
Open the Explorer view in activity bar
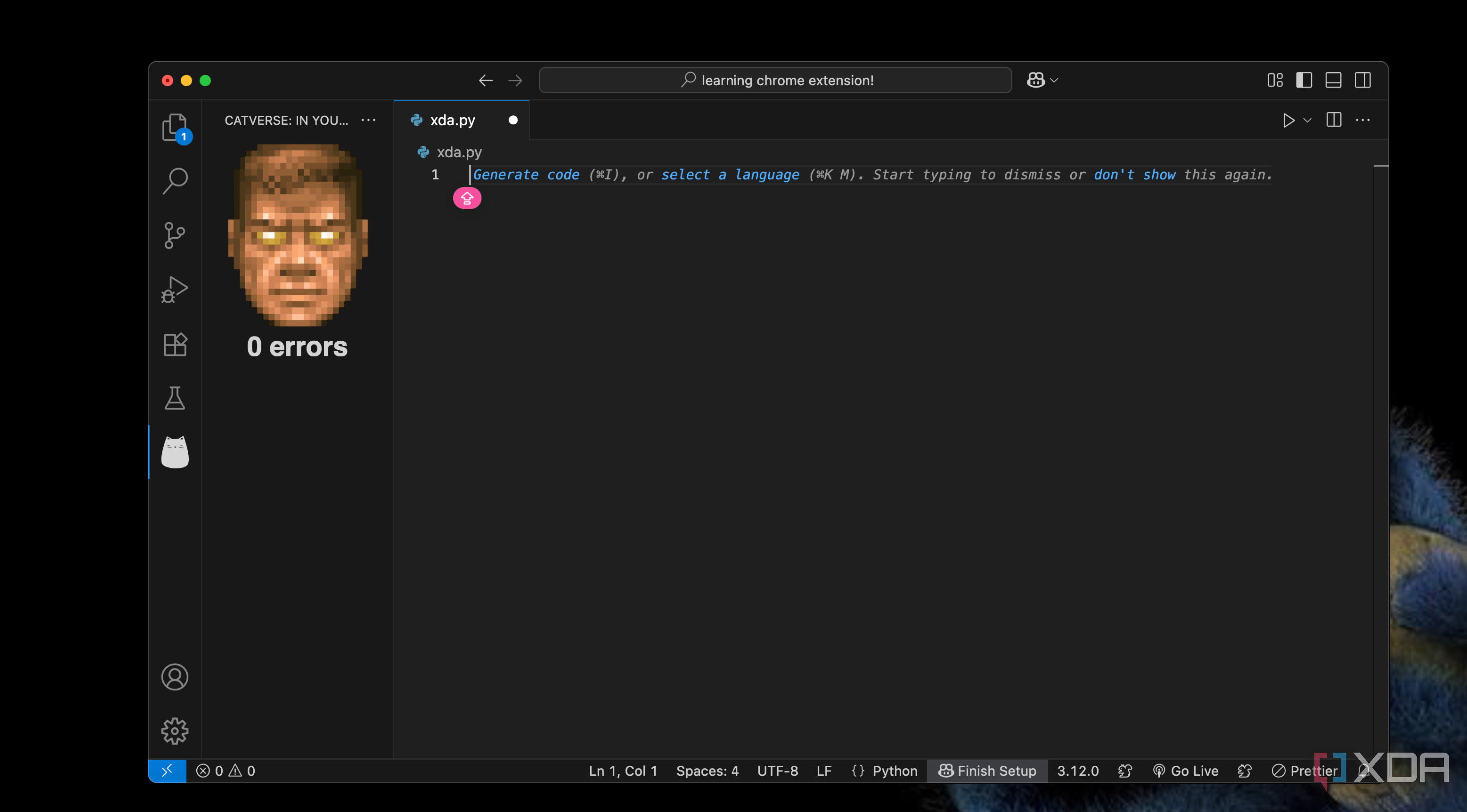175,127
